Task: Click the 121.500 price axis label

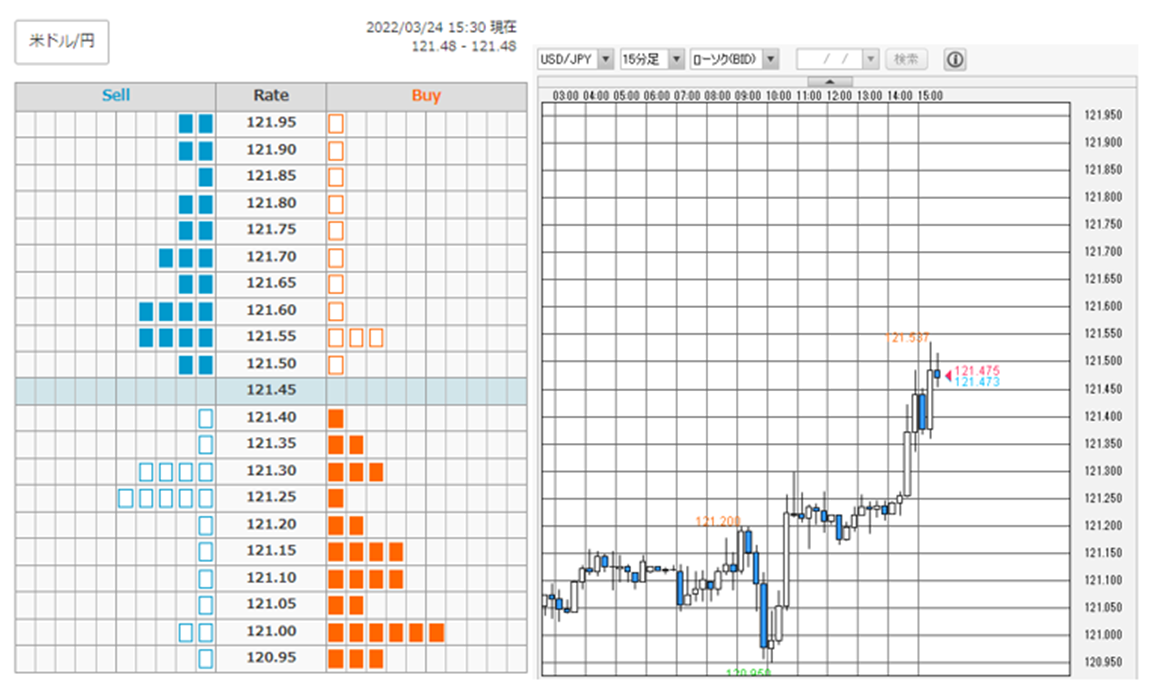Action: point(1103,361)
